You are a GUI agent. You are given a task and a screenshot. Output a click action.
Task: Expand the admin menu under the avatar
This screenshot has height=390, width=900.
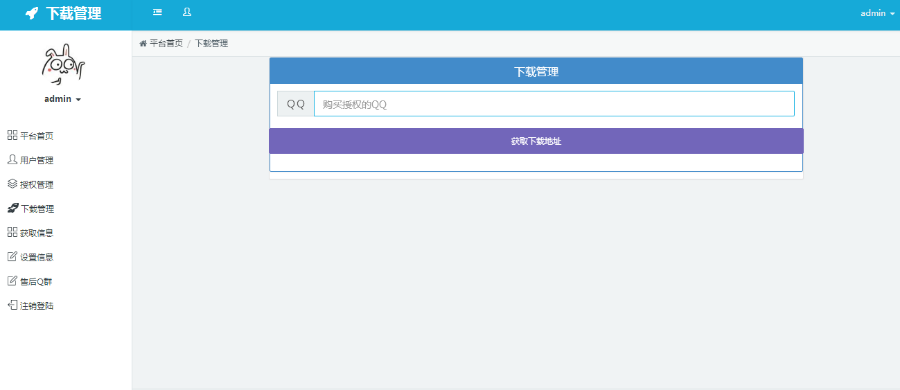[x=63, y=99]
